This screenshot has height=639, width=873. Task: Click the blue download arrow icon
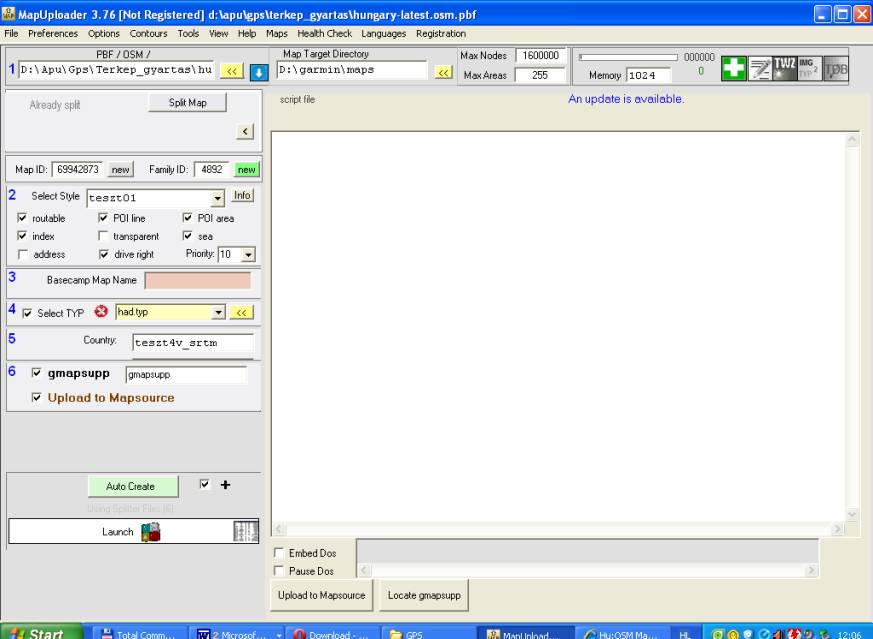coord(258,71)
